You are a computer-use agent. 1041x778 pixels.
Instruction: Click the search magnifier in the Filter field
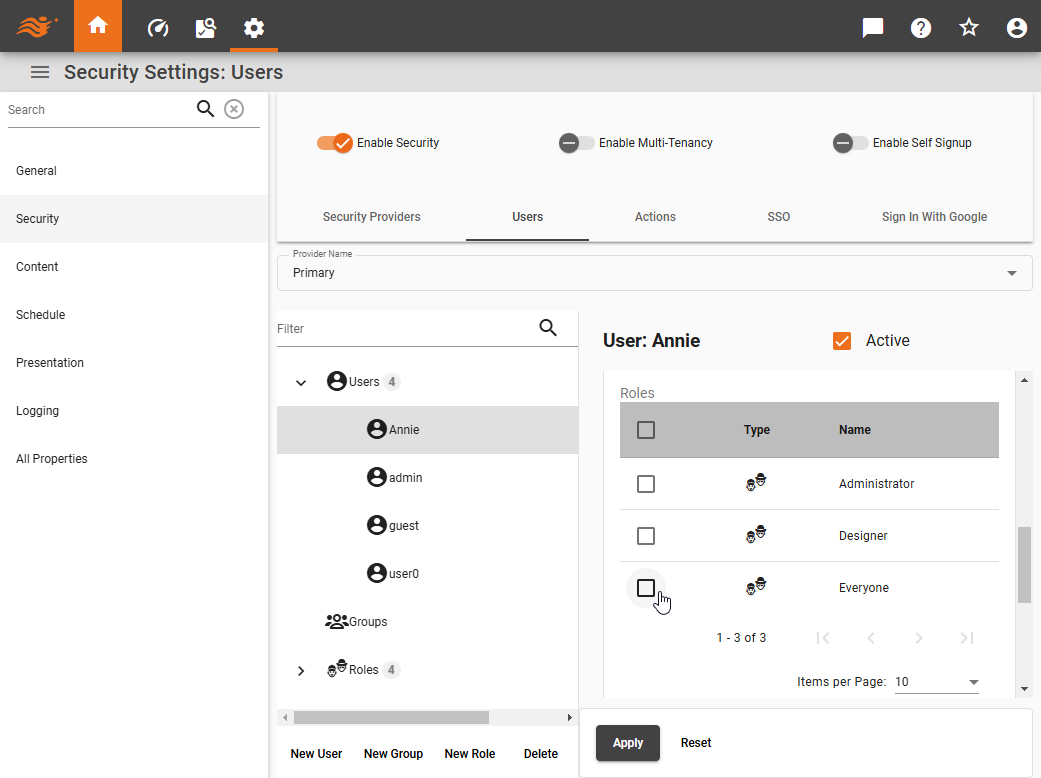coord(548,327)
